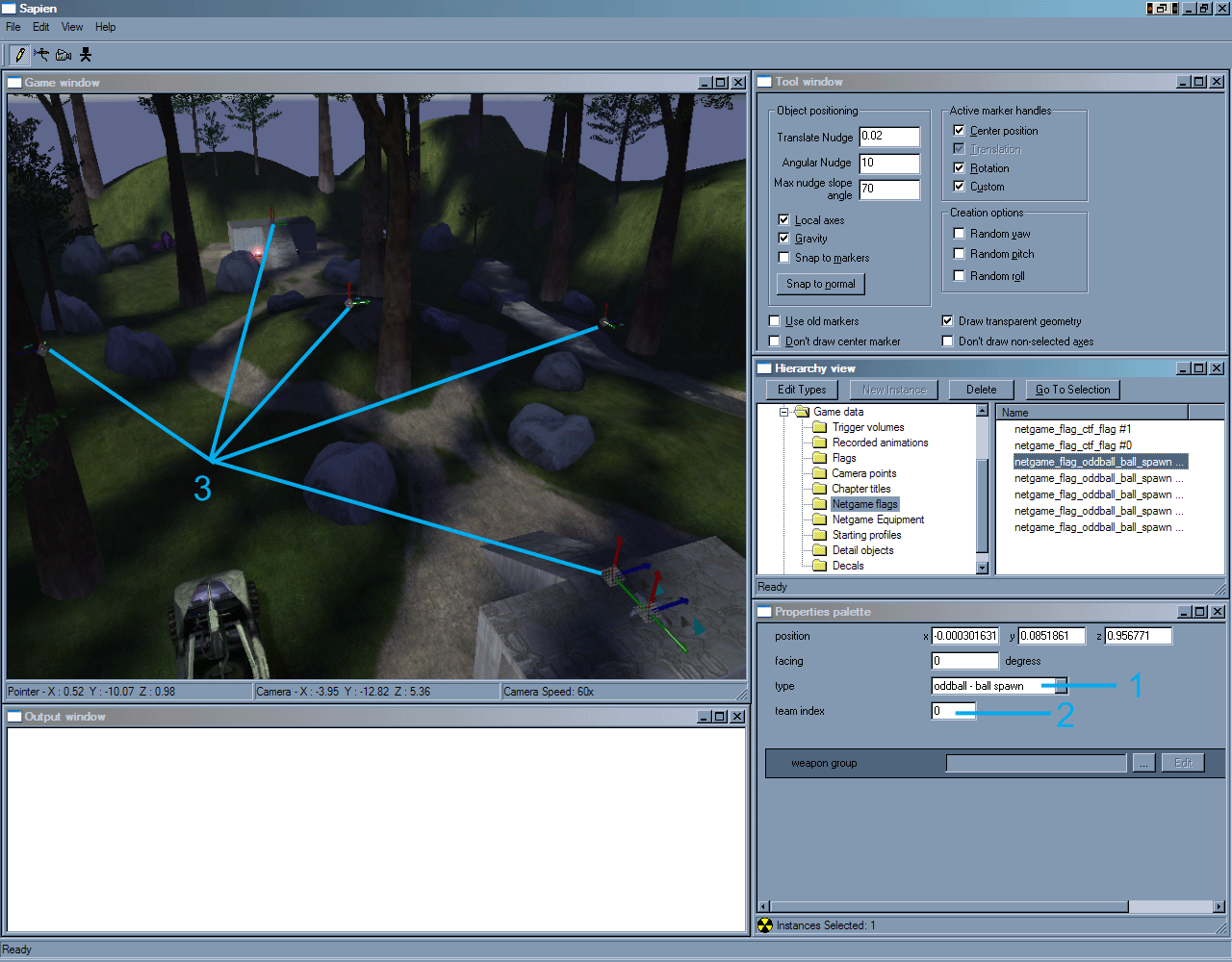The width and height of the screenshot is (1232, 962).
Task: Click the Properties palette horizontal scrollbar right arrow
Action: (x=1219, y=906)
